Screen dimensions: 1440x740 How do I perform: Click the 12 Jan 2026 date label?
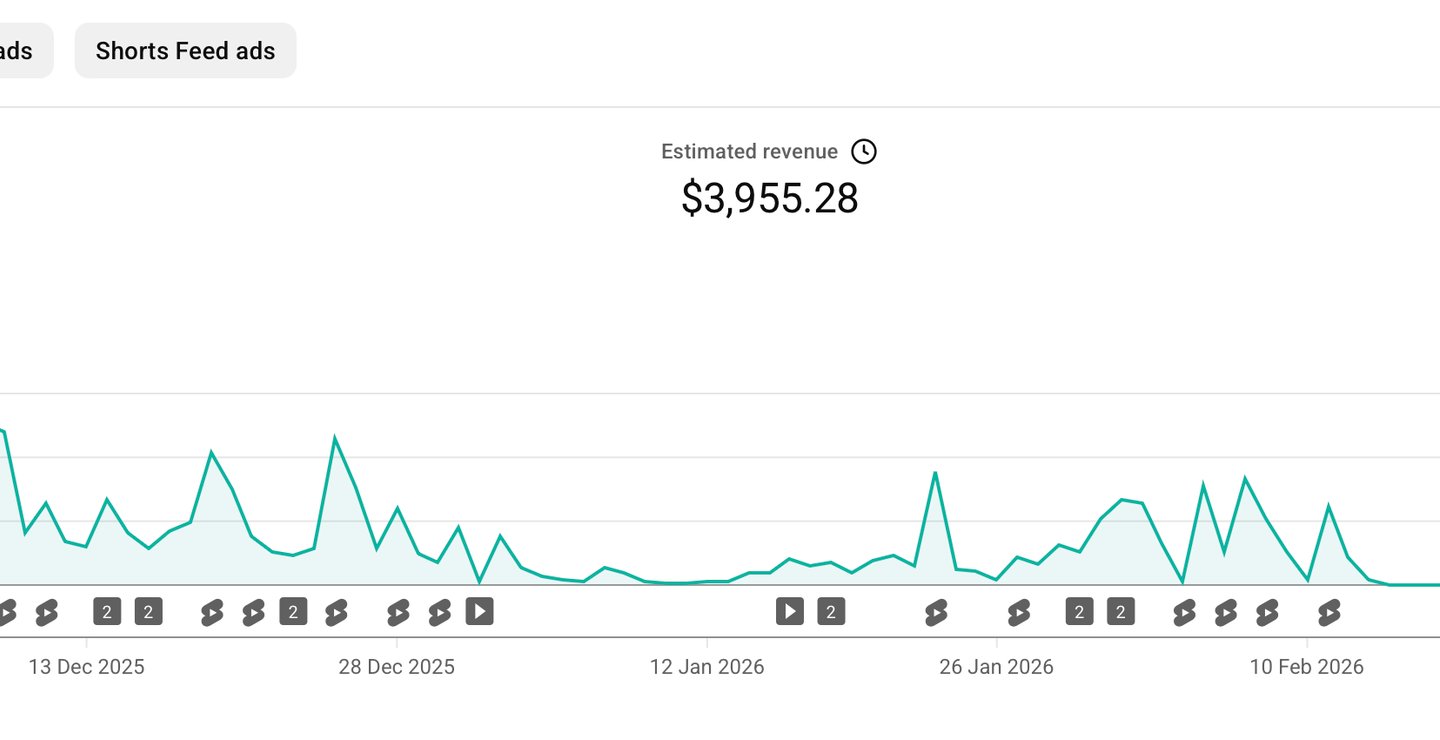pyautogui.click(x=707, y=667)
